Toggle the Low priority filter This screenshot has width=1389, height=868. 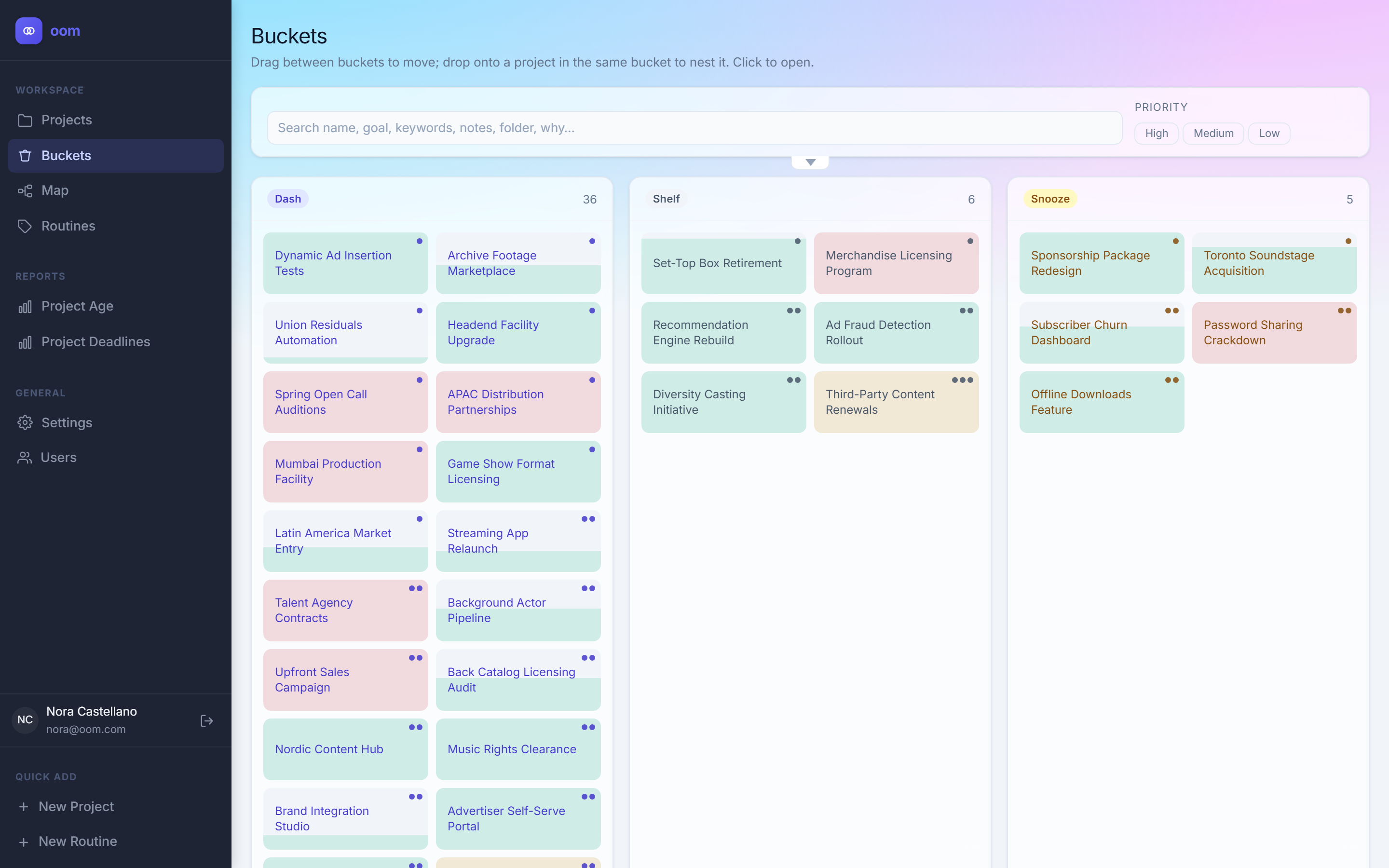coord(1268,134)
